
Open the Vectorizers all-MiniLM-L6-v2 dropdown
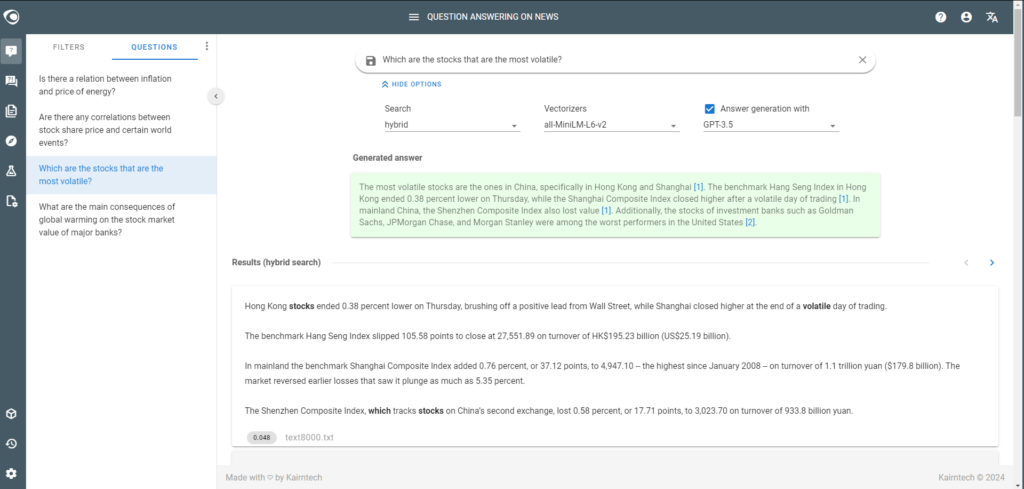click(x=611, y=125)
